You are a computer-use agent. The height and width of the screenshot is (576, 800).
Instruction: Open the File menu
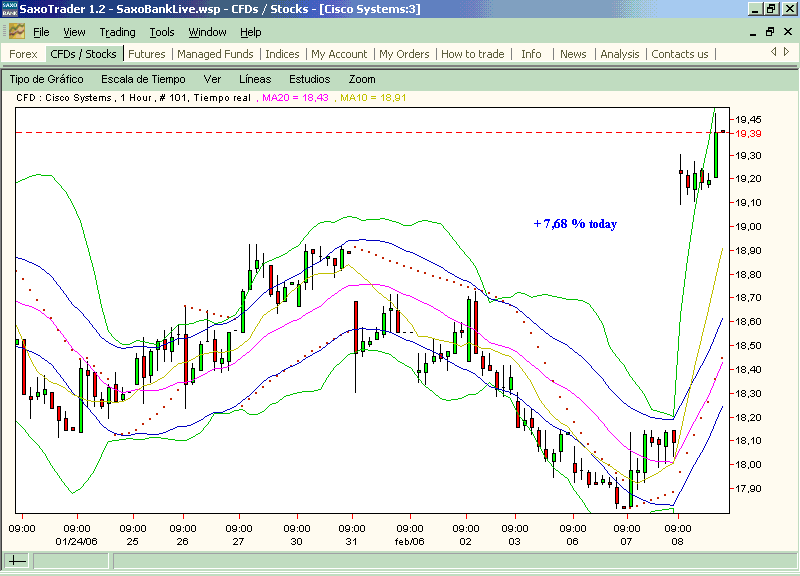[x=41, y=32]
